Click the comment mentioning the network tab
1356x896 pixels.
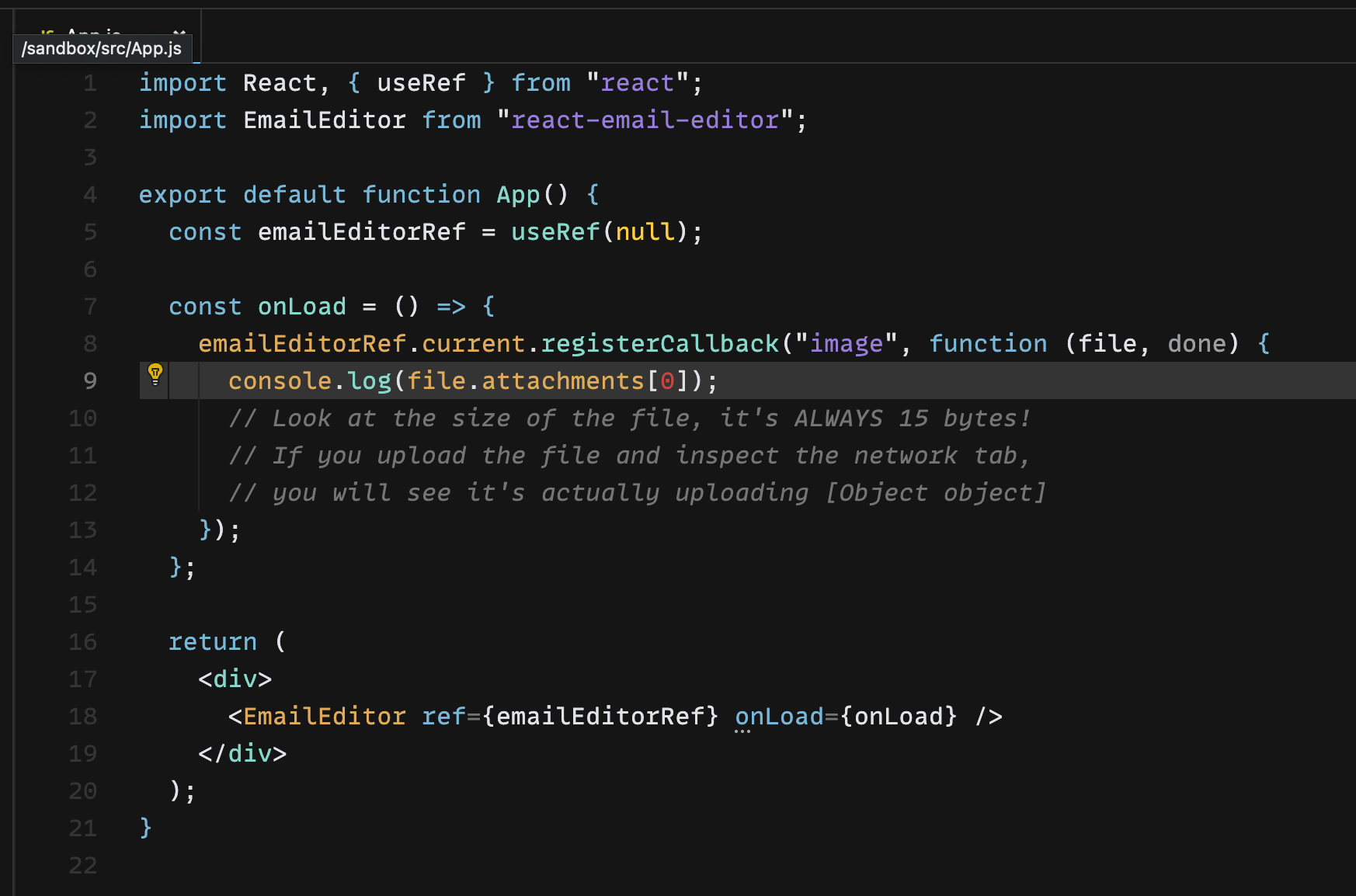point(630,456)
